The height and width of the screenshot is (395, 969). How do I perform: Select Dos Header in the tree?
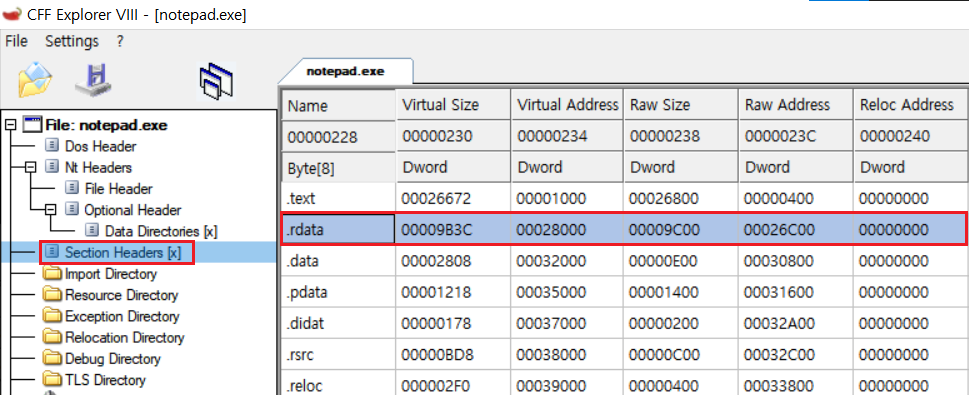point(101,147)
